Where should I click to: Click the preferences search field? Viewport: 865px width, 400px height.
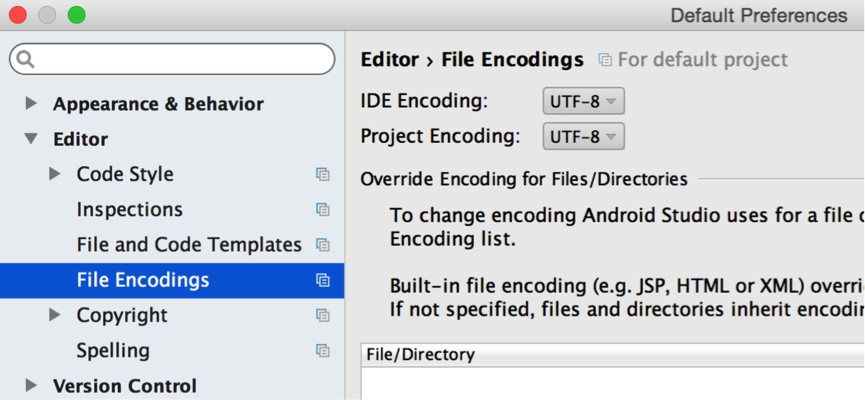[x=180, y=59]
